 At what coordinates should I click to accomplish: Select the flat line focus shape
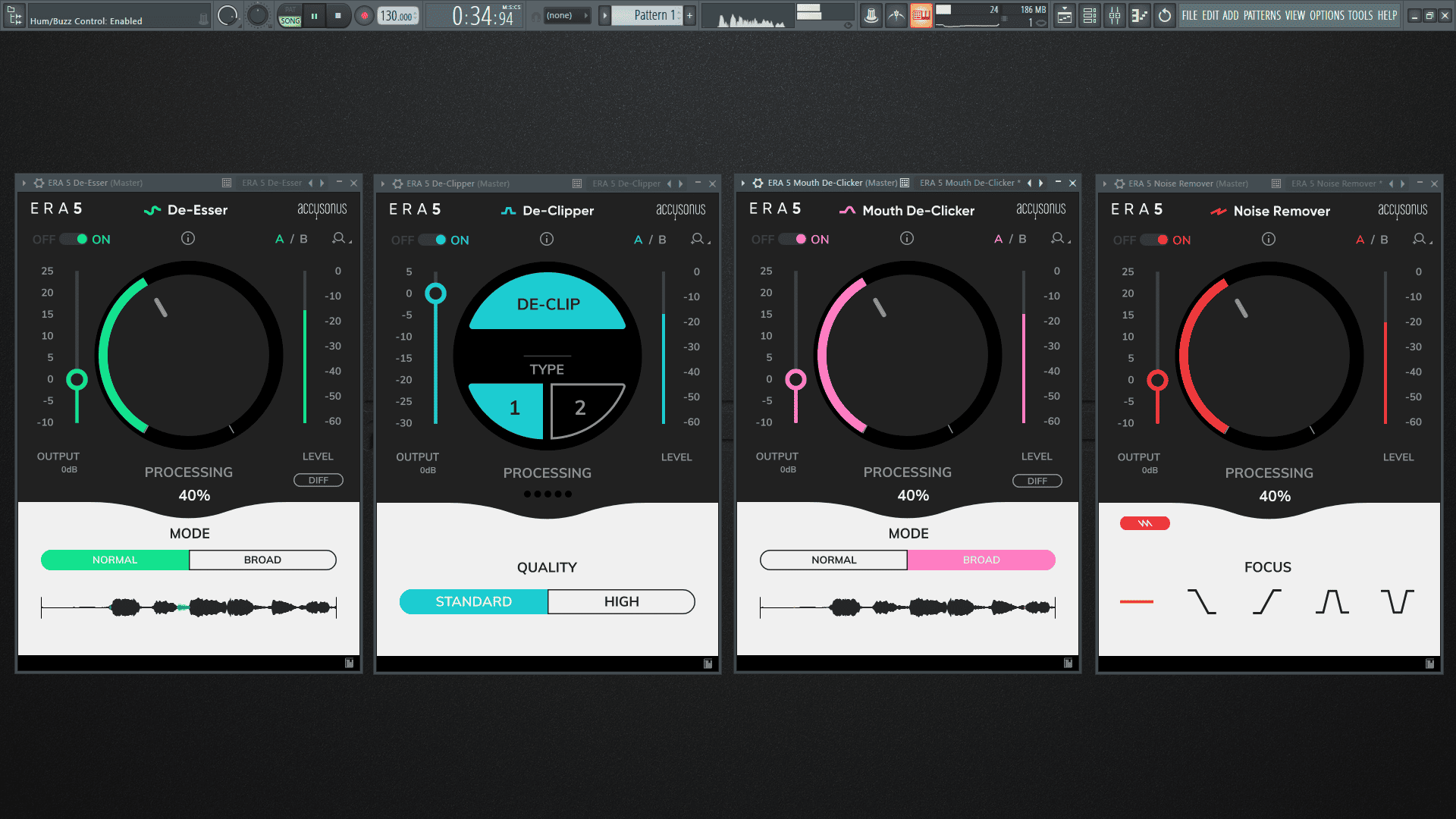point(1137,602)
